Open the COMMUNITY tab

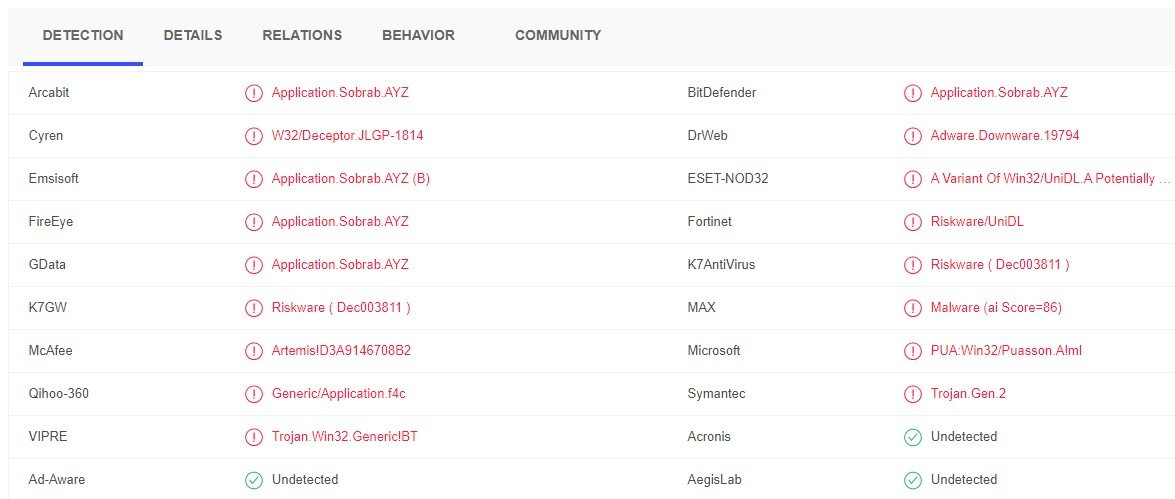point(558,35)
